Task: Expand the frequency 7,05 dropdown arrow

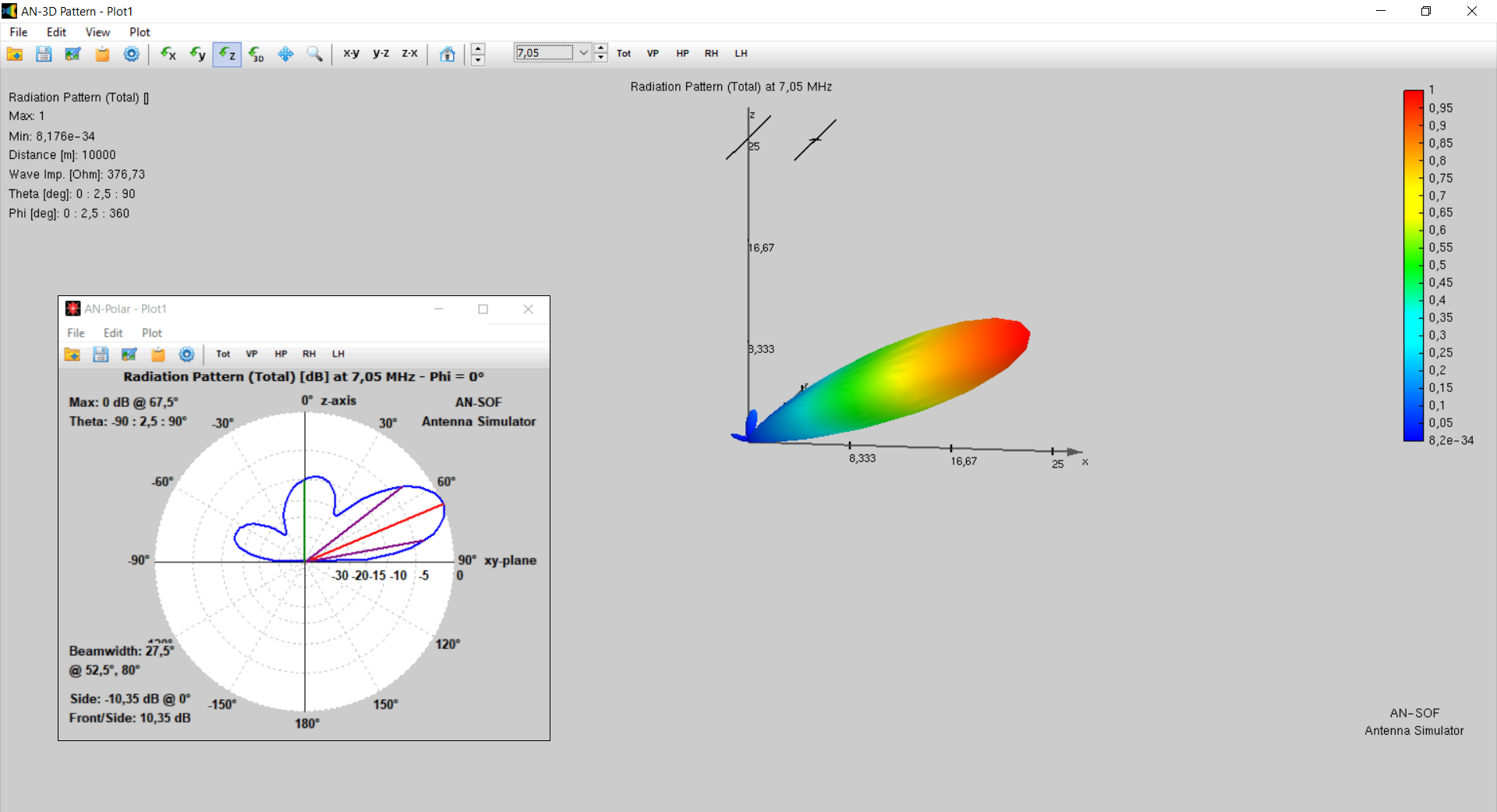Action: point(583,53)
